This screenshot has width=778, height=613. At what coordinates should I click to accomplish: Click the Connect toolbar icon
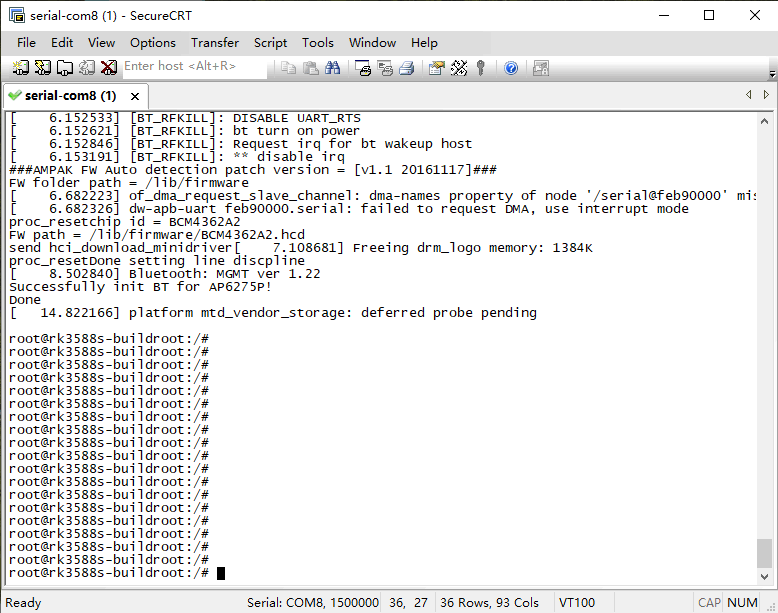pyautogui.click(x=21, y=67)
